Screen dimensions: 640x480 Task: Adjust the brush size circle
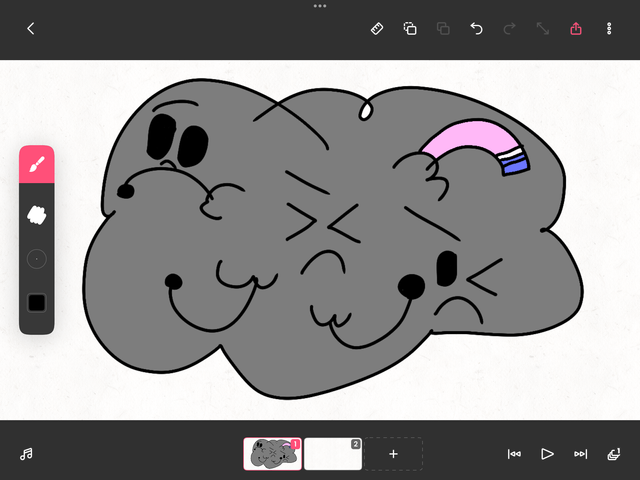pos(37,258)
